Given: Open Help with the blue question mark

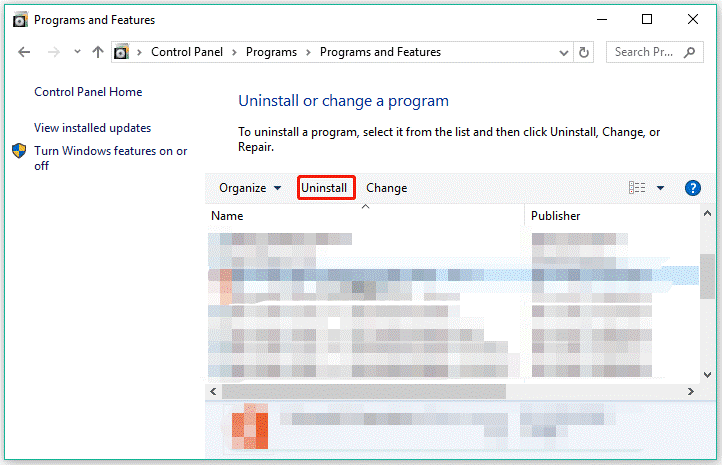Looking at the screenshot, I should coord(693,188).
